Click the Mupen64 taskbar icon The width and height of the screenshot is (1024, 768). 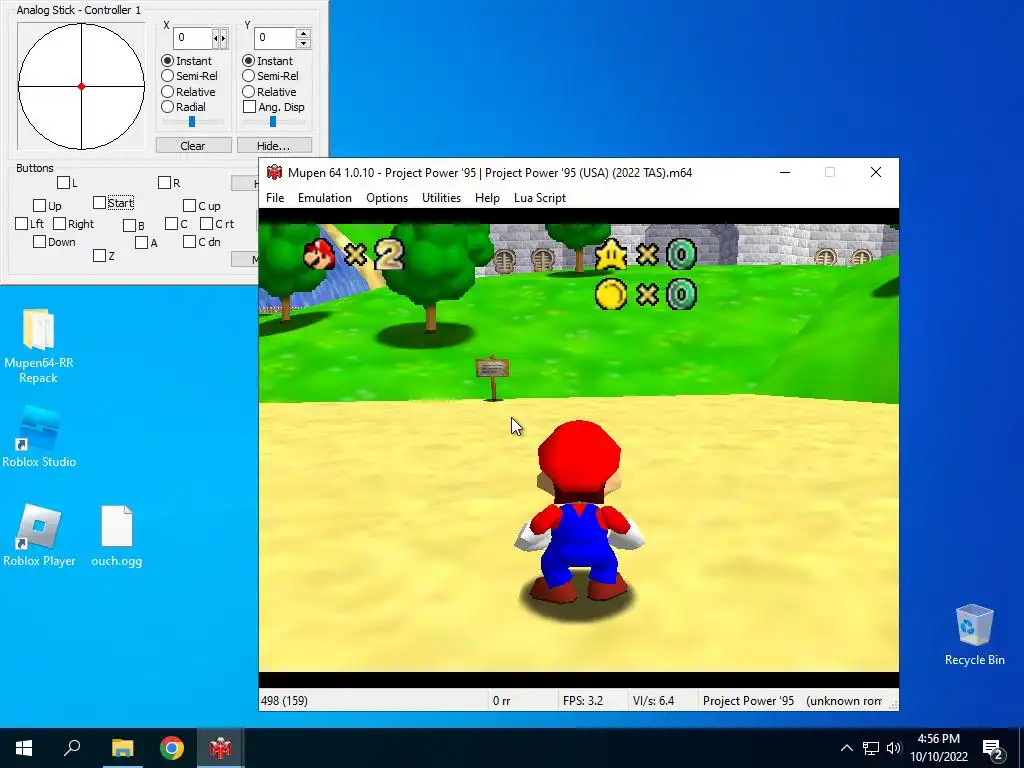220,748
